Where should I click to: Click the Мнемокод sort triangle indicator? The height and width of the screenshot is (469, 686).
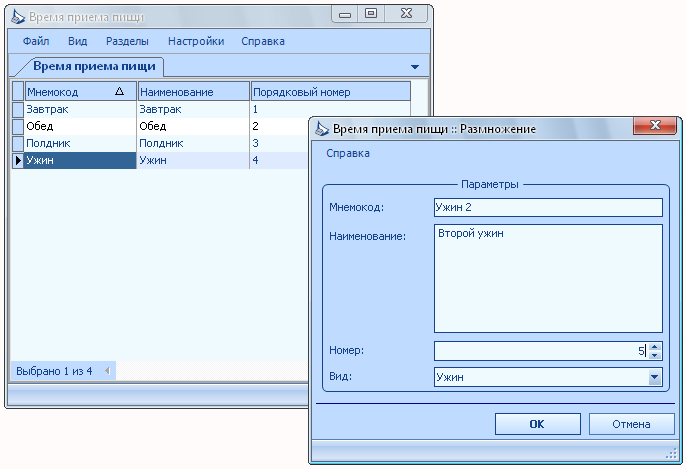[x=119, y=91]
